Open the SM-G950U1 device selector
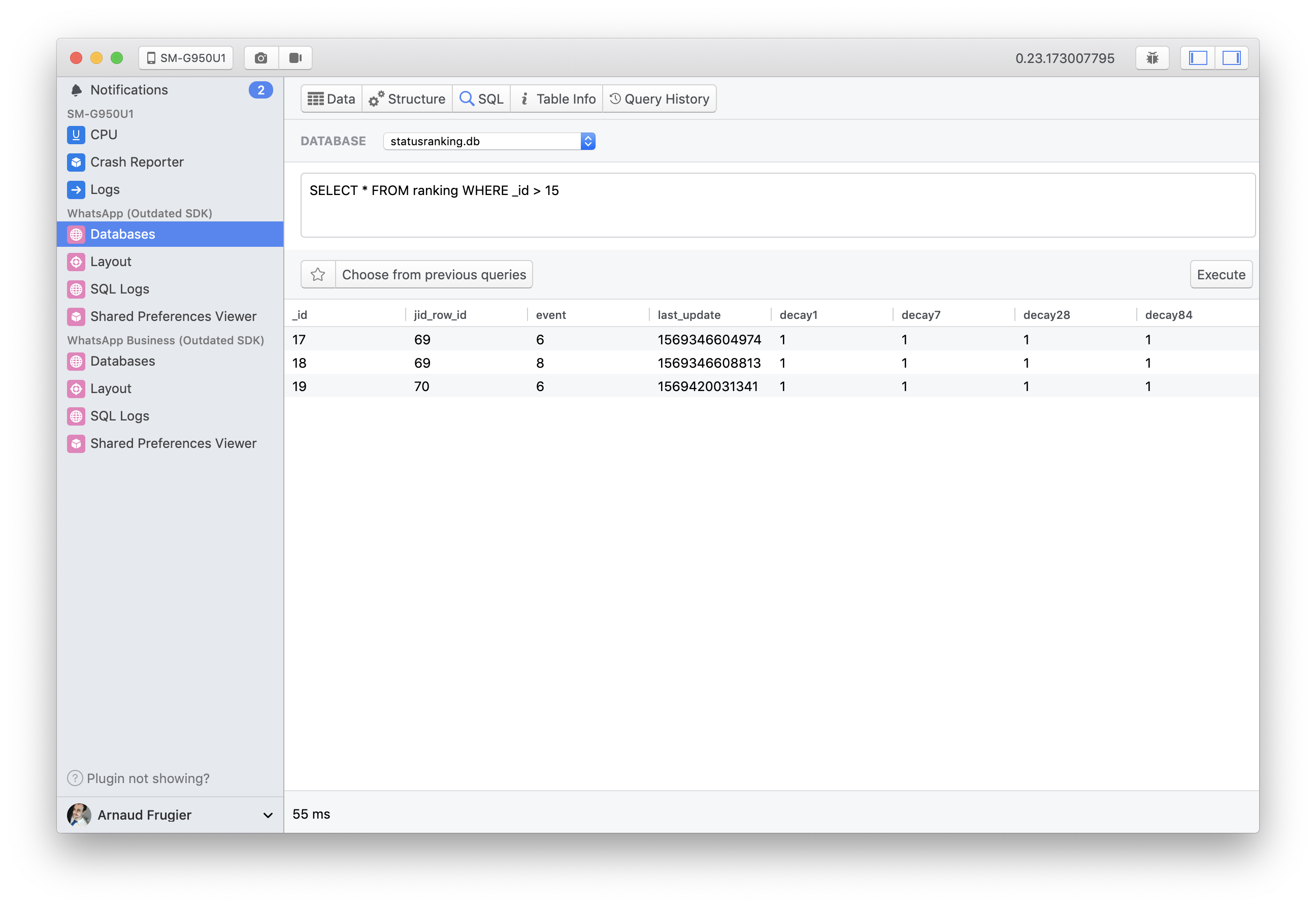Viewport: 1316px width, 908px height. (185, 57)
